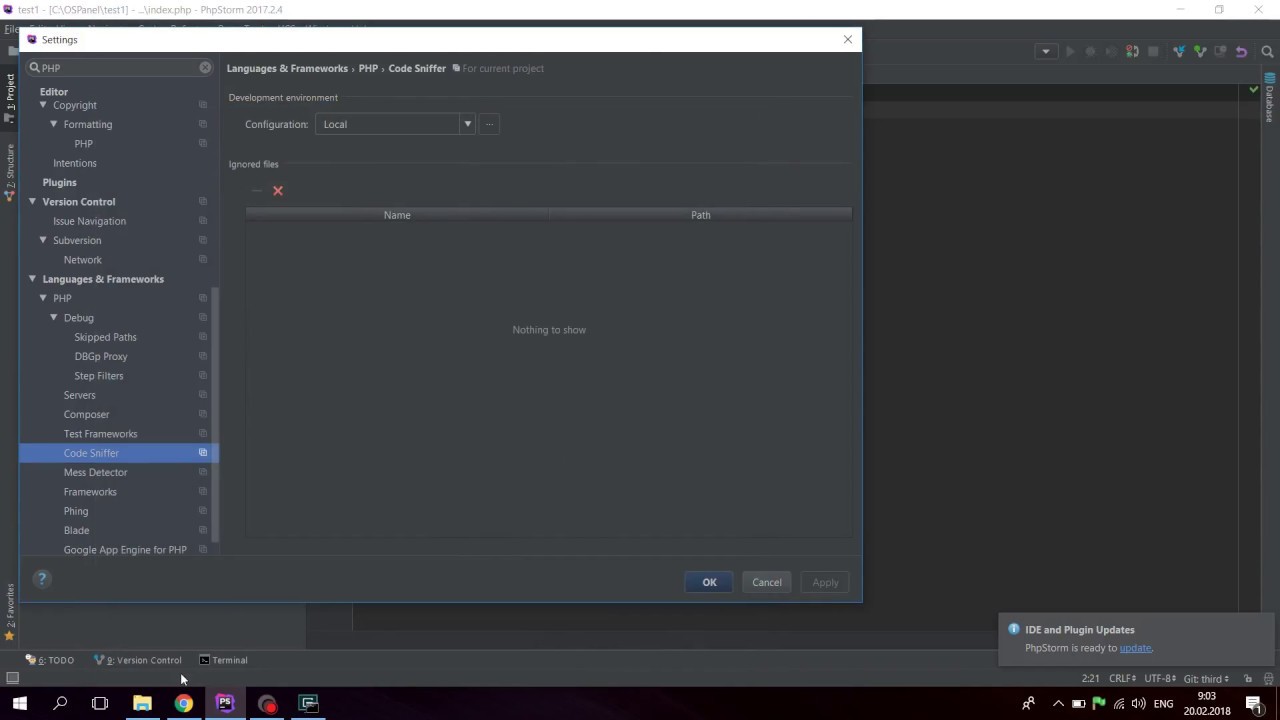
Task: Open Windows Task View from taskbar
Action: tap(100, 704)
